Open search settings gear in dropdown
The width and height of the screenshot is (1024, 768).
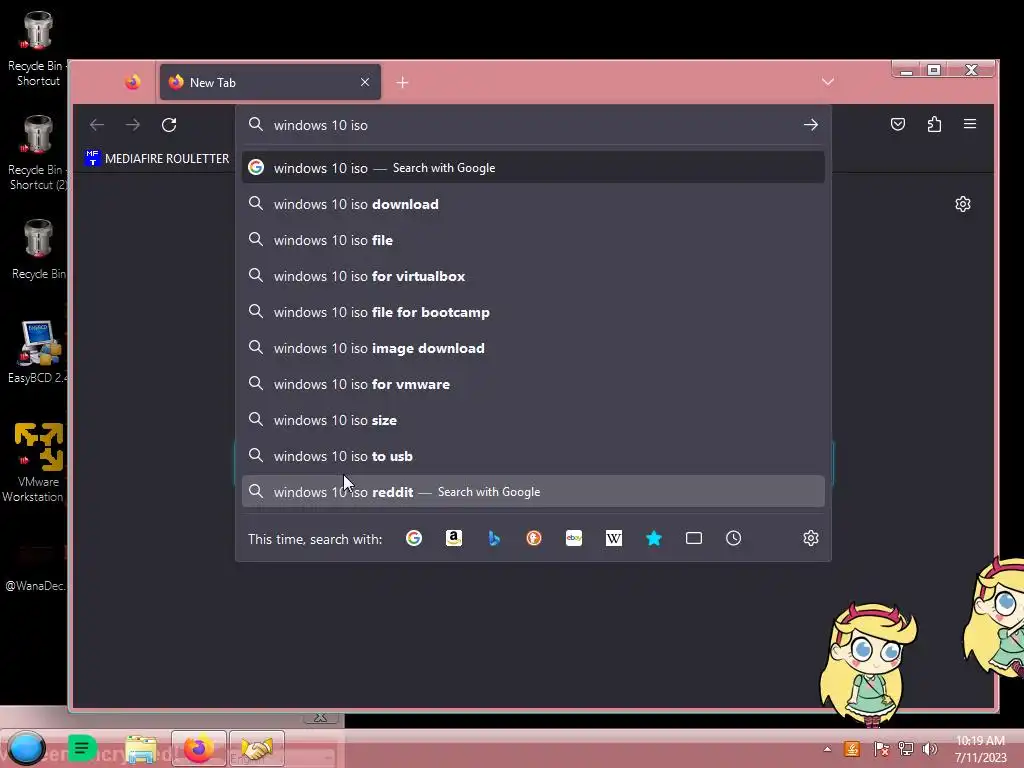click(810, 538)
